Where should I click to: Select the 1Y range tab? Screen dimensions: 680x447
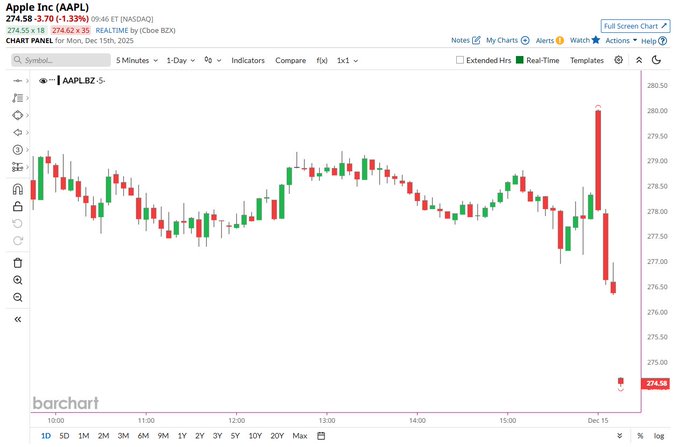tap(182, 436)
